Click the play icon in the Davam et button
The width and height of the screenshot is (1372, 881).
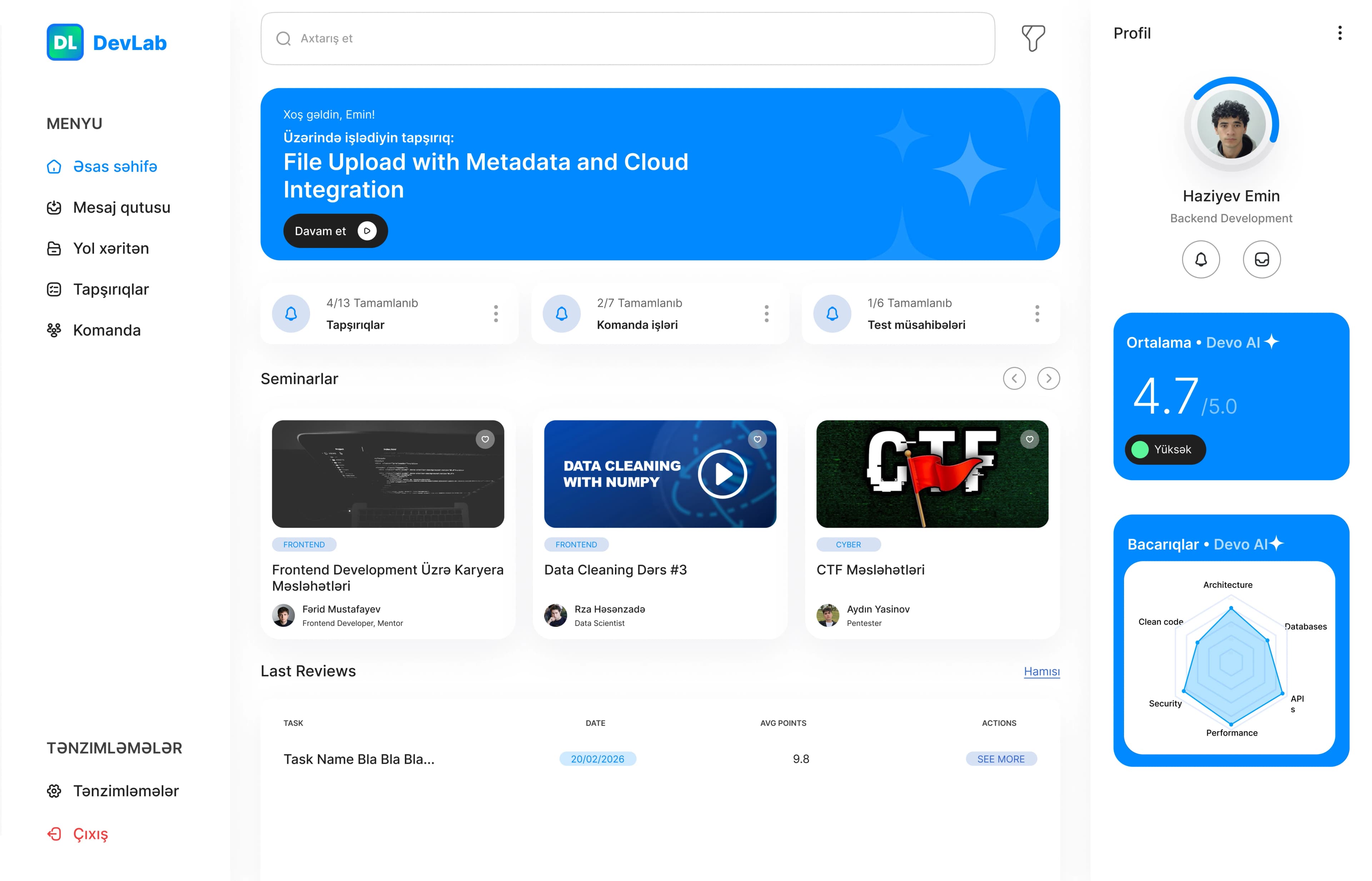pos(367,231)
